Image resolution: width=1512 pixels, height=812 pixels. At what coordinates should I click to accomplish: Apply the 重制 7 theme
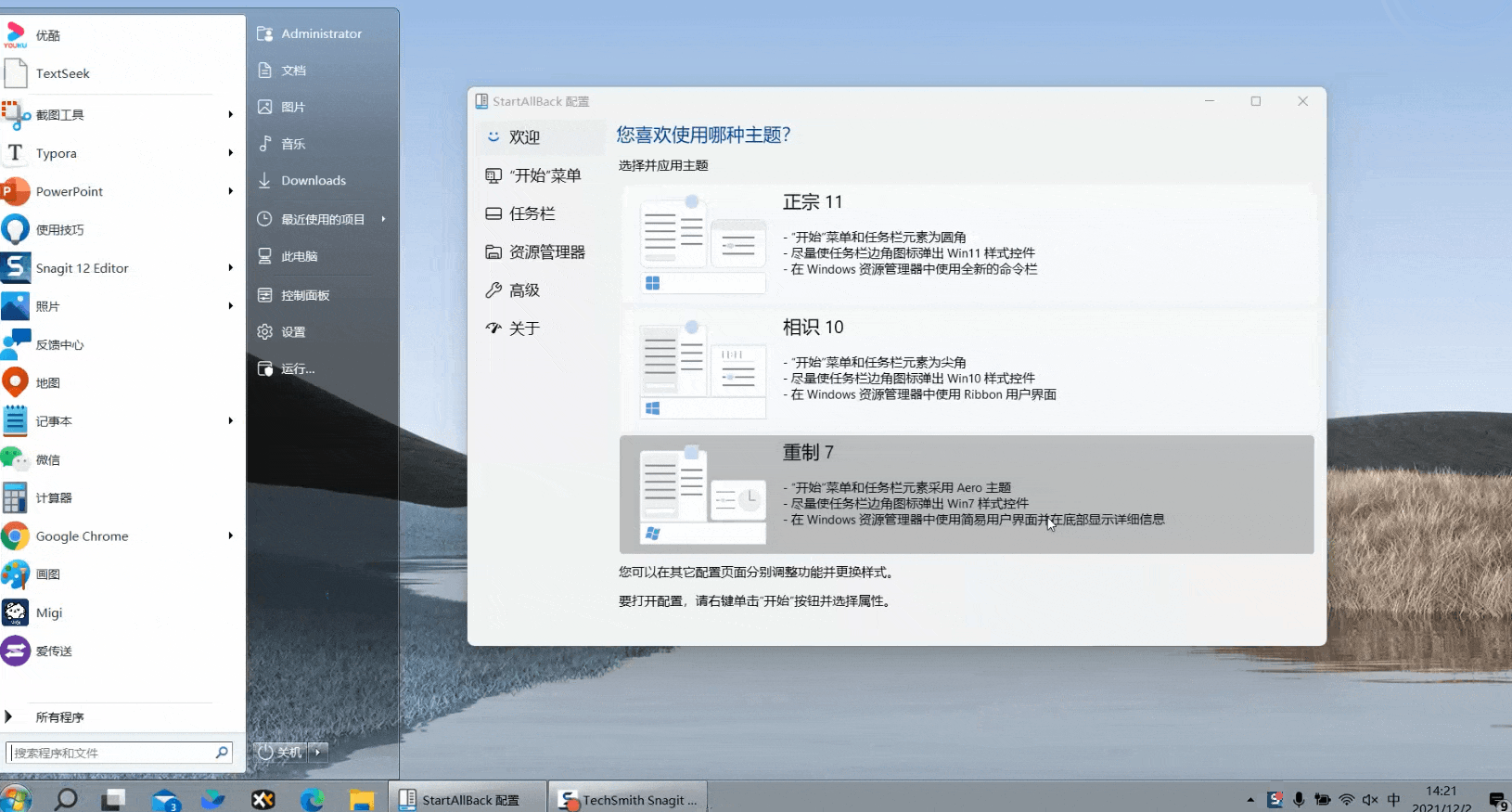(967, 495)
